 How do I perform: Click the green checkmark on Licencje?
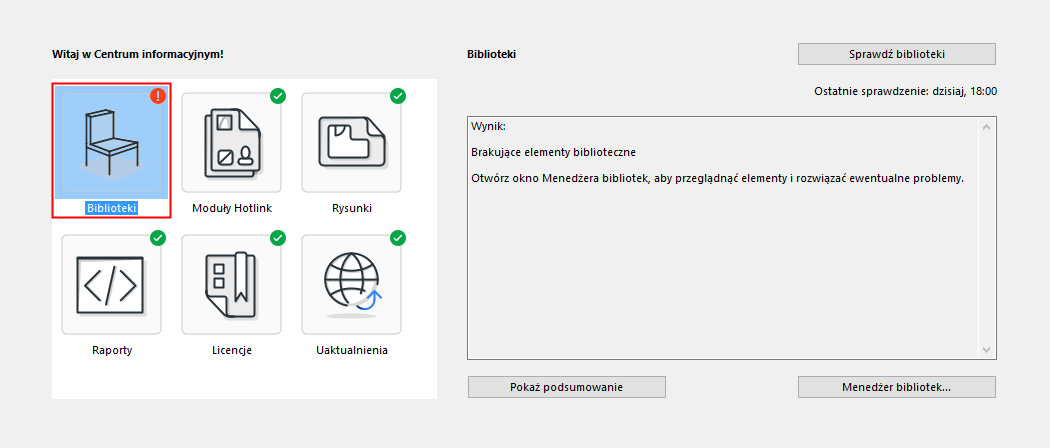pyautogui.click(x=278, y=238)
